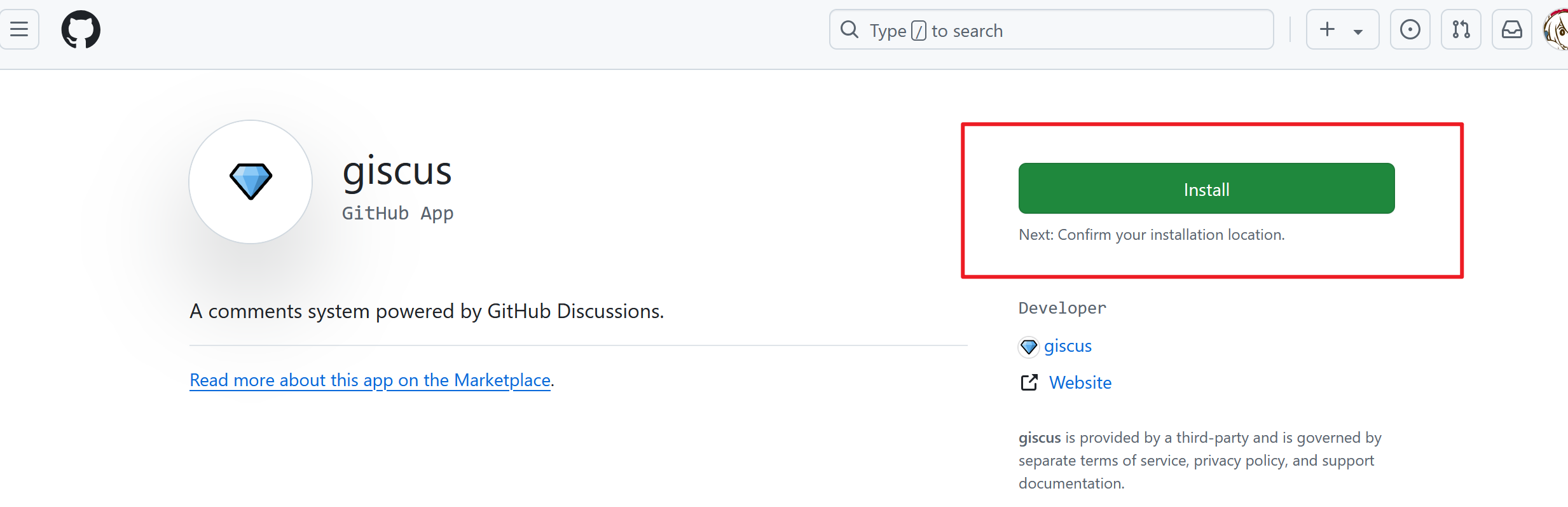Click the external-link icon beside Website

1029,382
